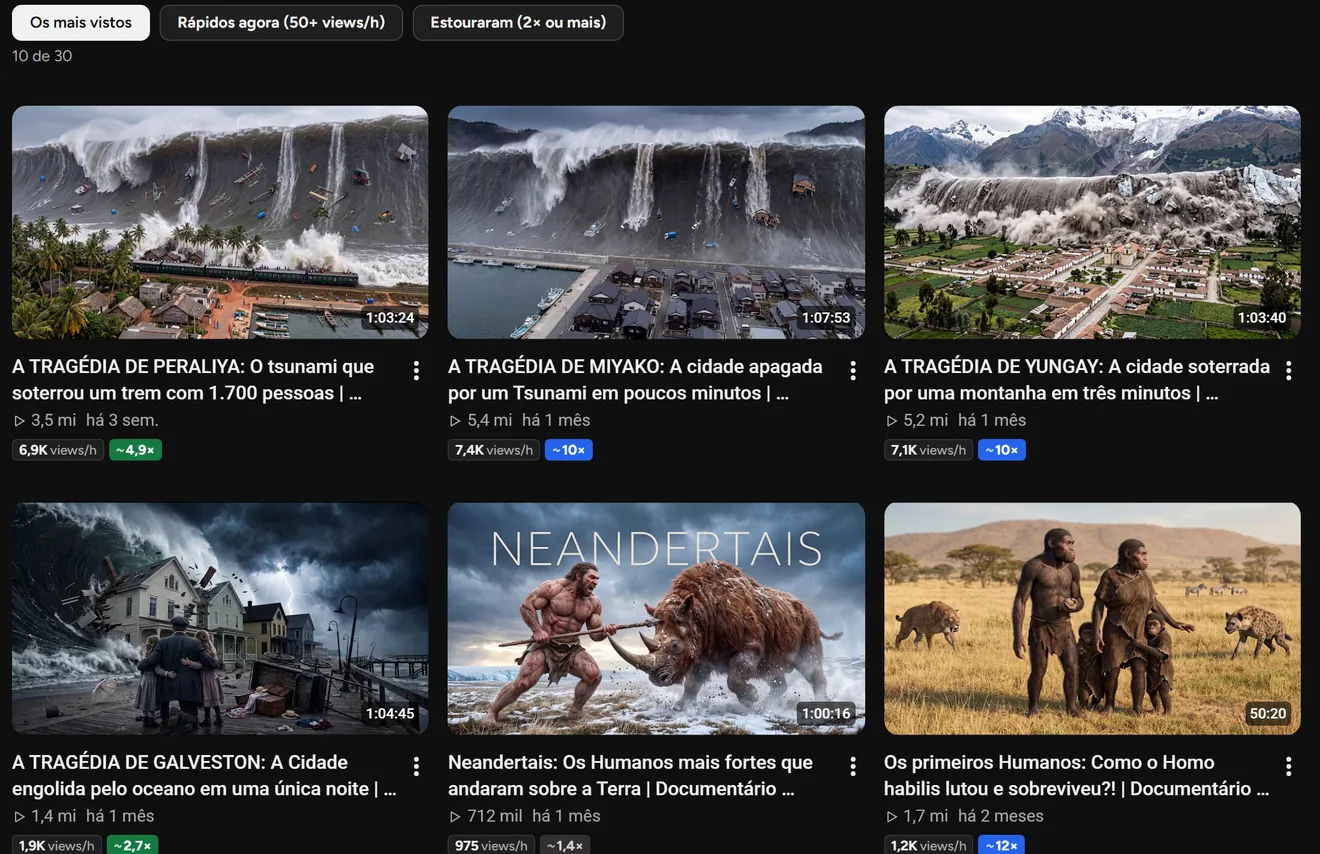This screenshot has width=1320, height=854.
Task: Click the '6,9K views/h' badge
Action: click(x=58, y=450)
